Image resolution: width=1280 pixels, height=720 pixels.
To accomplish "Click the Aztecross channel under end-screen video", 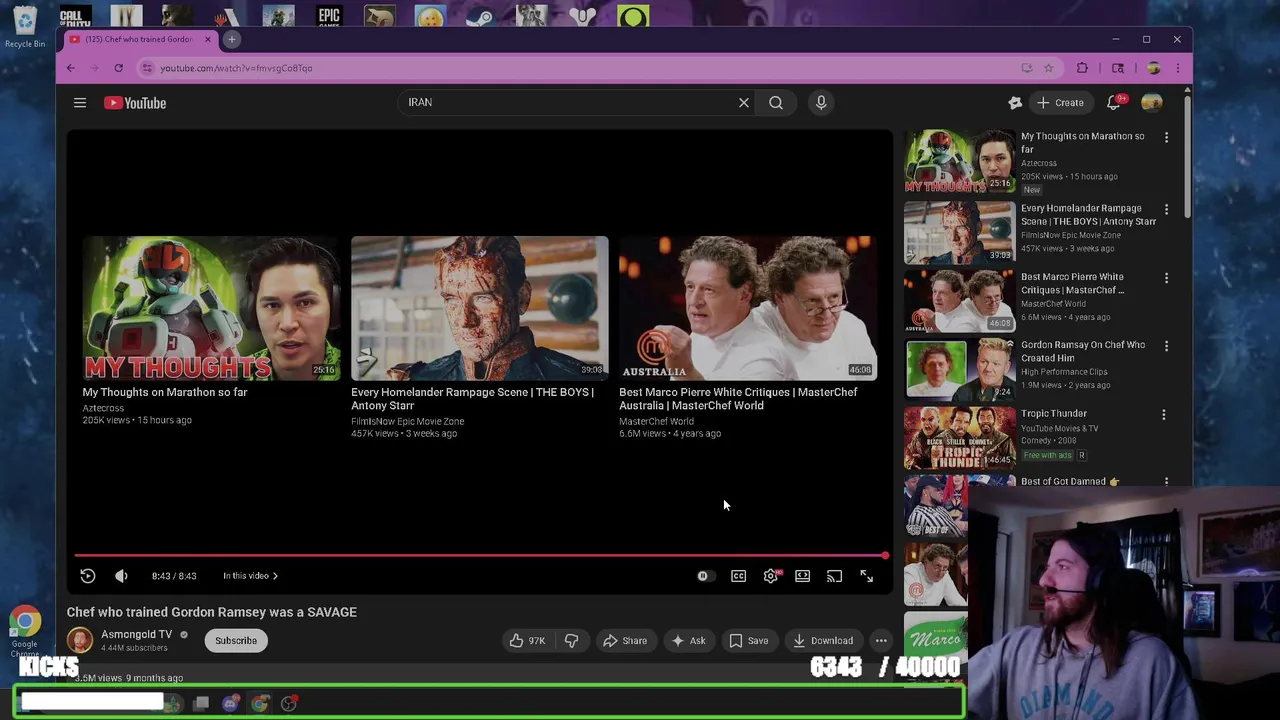I will point(103,408).
